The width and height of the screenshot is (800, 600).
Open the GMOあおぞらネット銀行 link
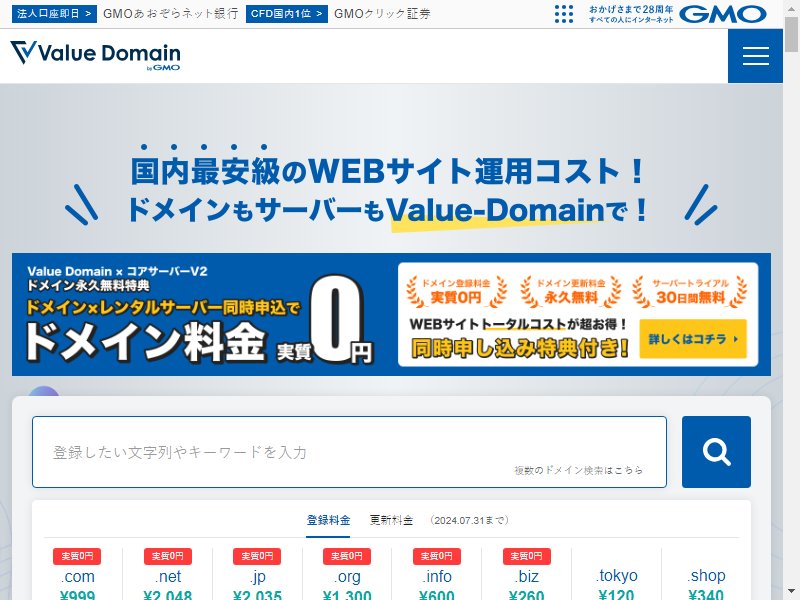pyautogui.click(x=170, y=14)
